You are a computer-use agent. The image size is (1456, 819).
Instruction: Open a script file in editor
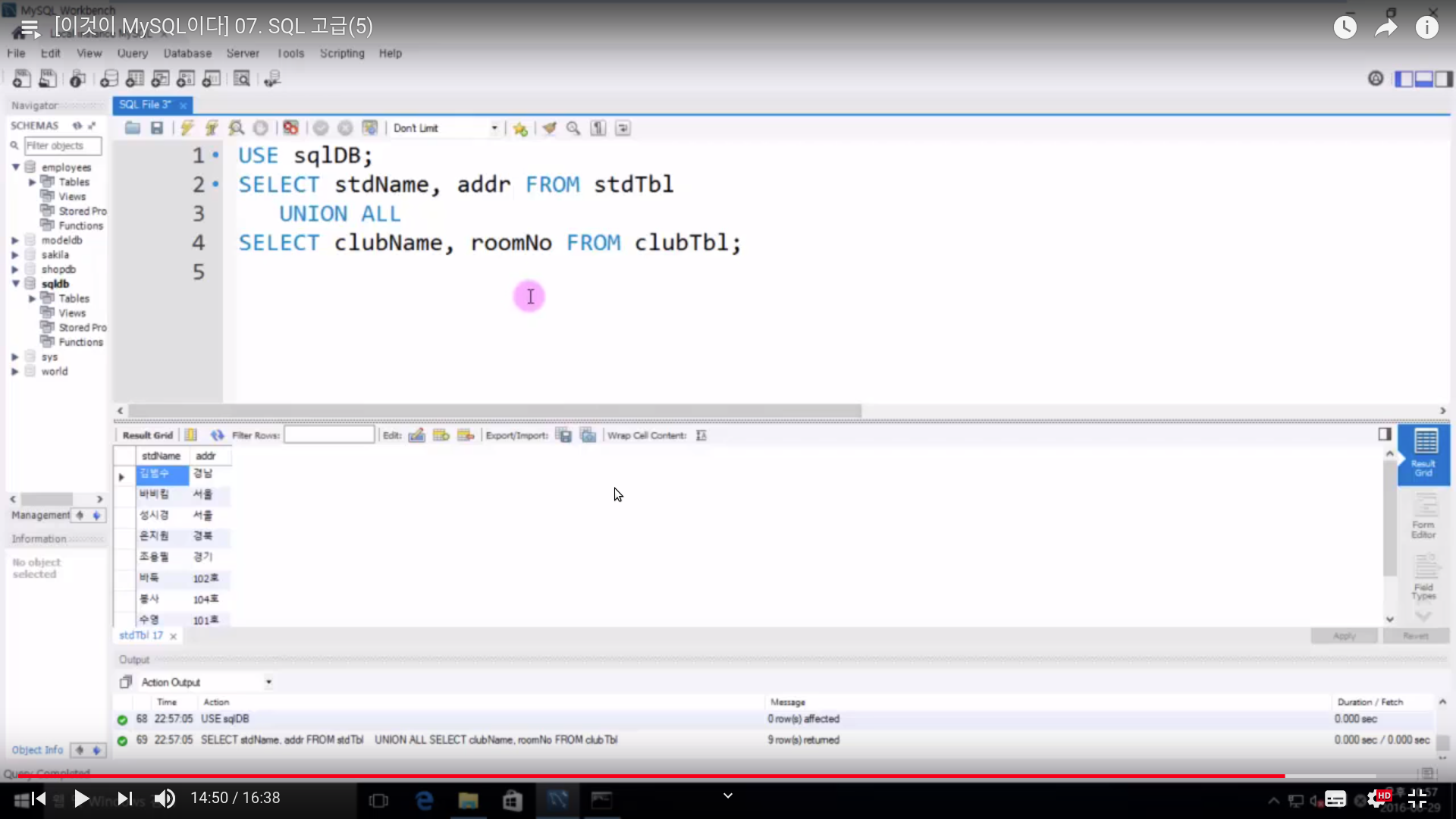click(133, 128)
